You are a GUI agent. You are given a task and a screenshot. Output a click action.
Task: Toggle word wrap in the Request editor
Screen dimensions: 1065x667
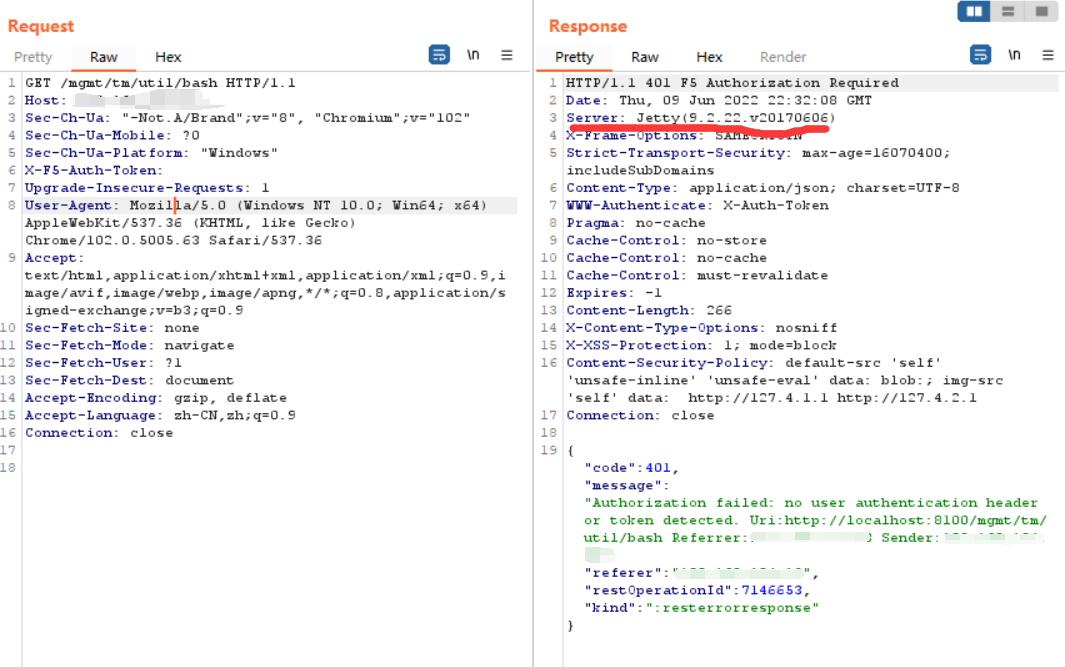click(439, 55)
